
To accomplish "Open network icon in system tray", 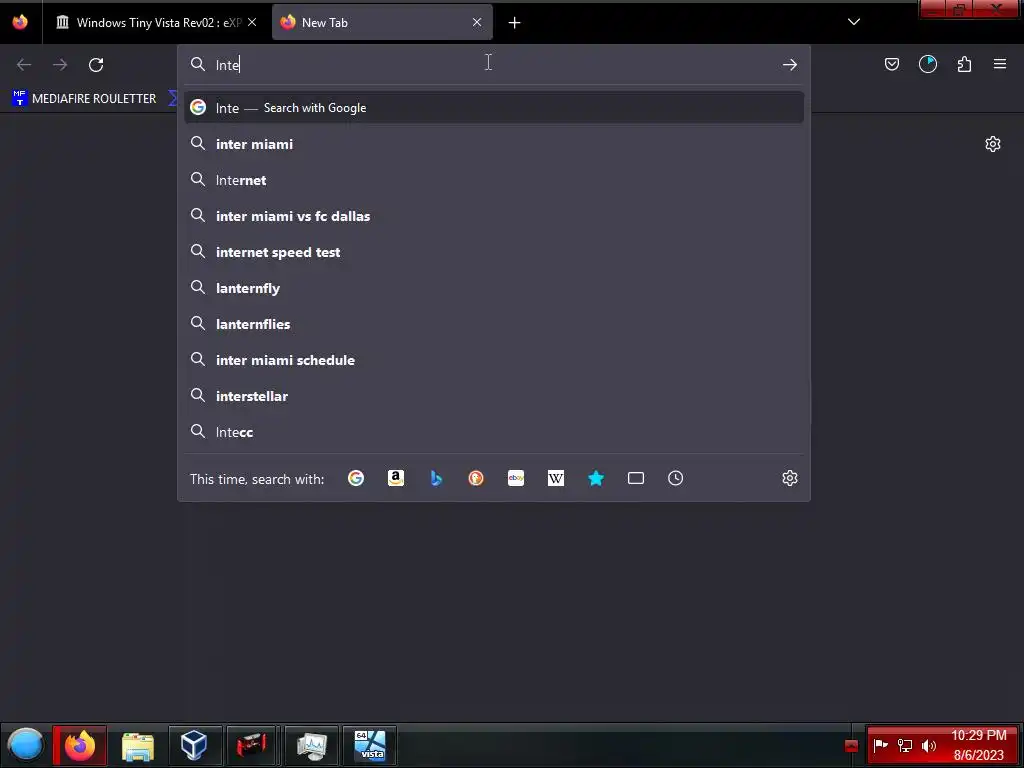I will point(905,745).
